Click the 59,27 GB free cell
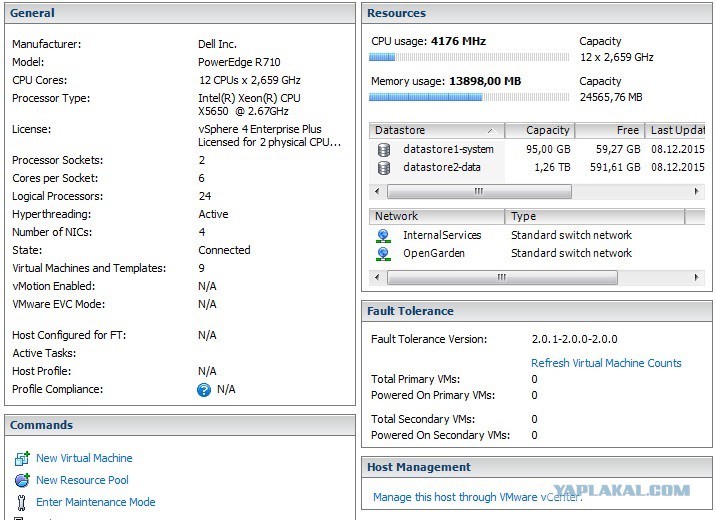Image resolution: width=716 pixels, height=520 pixels. pyautogui.click(x=618, y=149)
